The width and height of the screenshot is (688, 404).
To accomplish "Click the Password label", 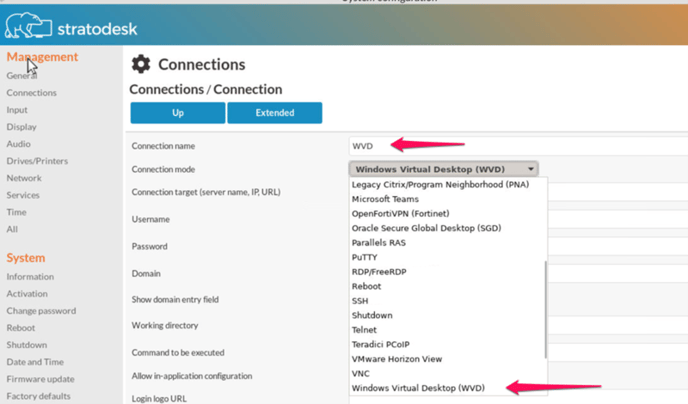I will coord(150,247).
